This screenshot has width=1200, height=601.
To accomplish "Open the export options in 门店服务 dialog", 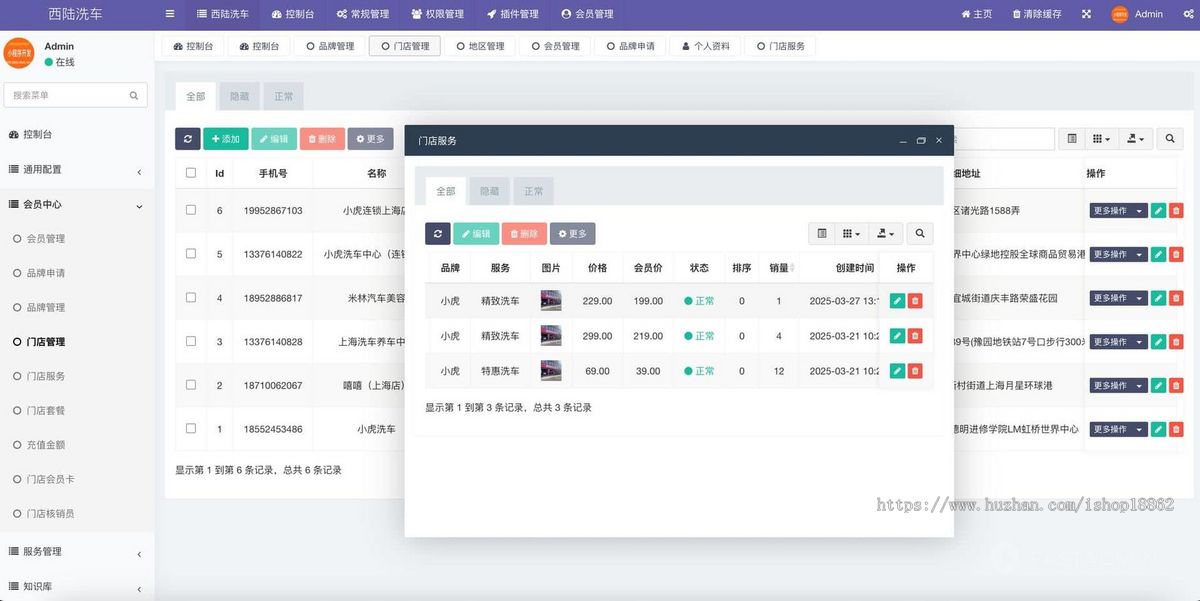I will click(x=884, y=233).
